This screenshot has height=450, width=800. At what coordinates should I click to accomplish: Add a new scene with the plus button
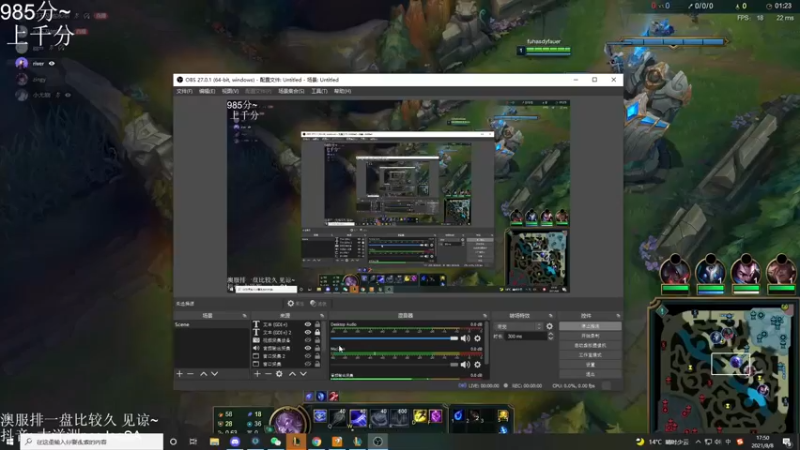179,374
